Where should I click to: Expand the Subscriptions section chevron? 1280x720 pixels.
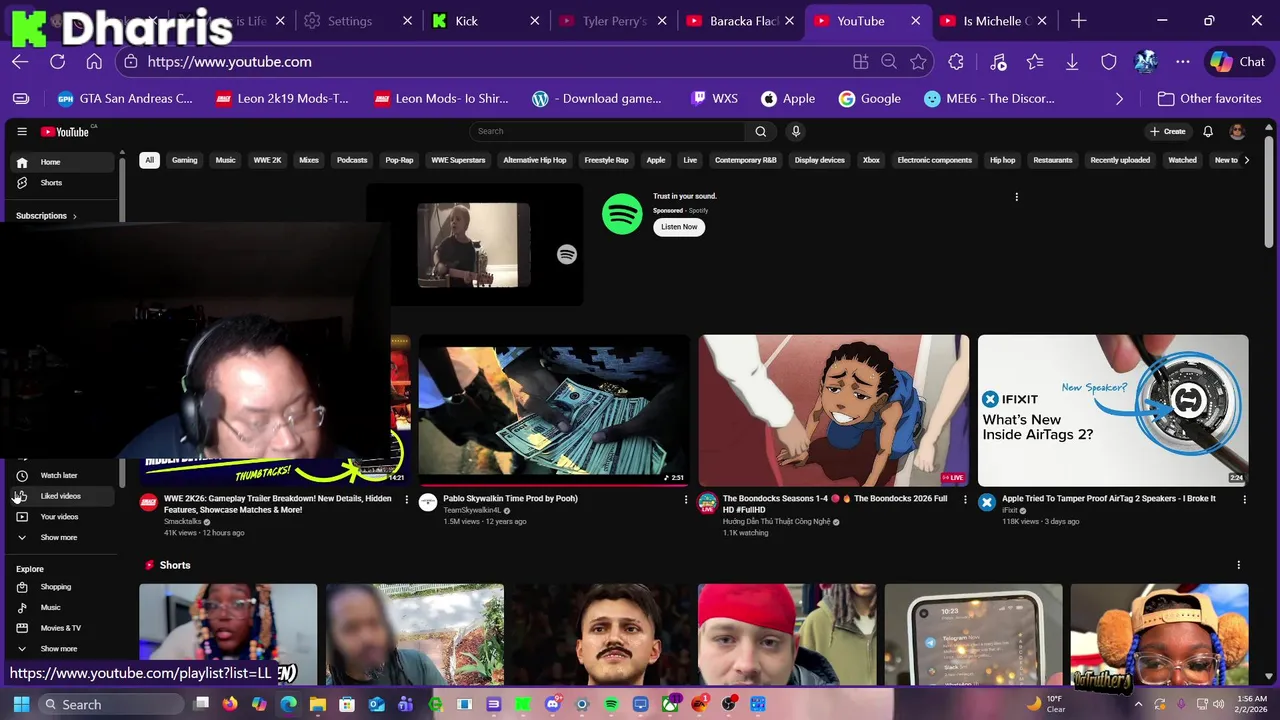(x=74, y=216)
